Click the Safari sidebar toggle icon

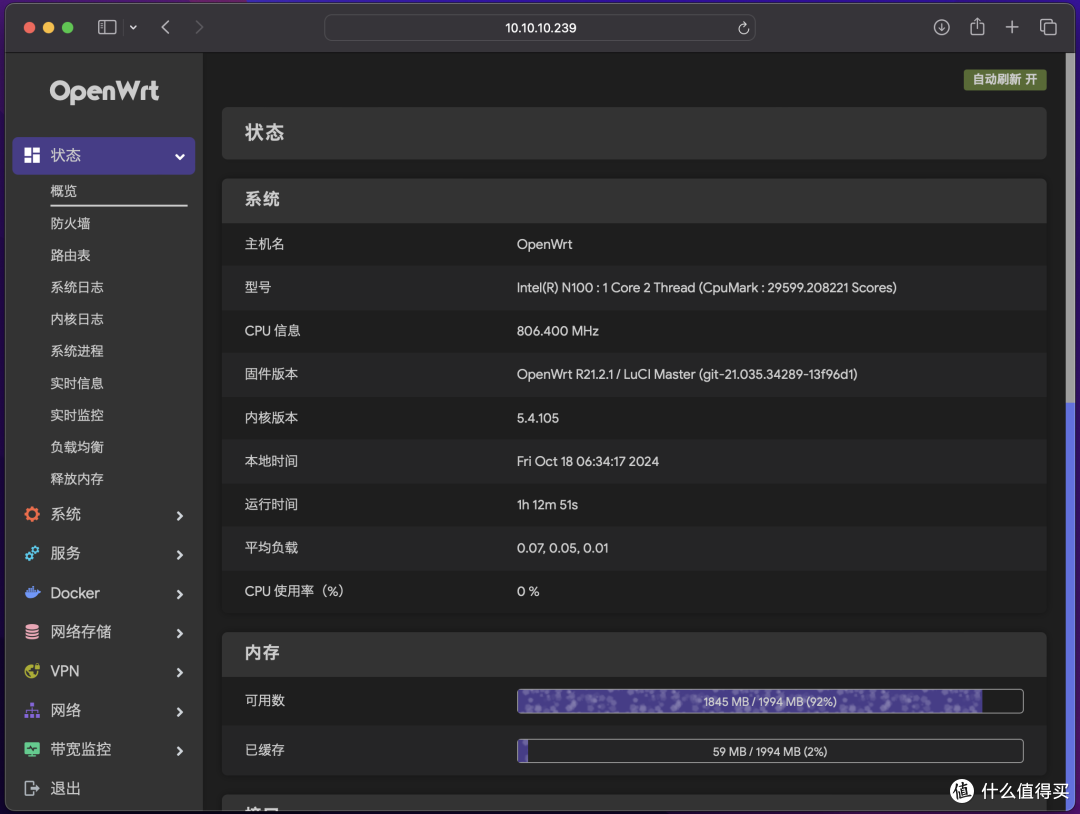pos(107,28)
